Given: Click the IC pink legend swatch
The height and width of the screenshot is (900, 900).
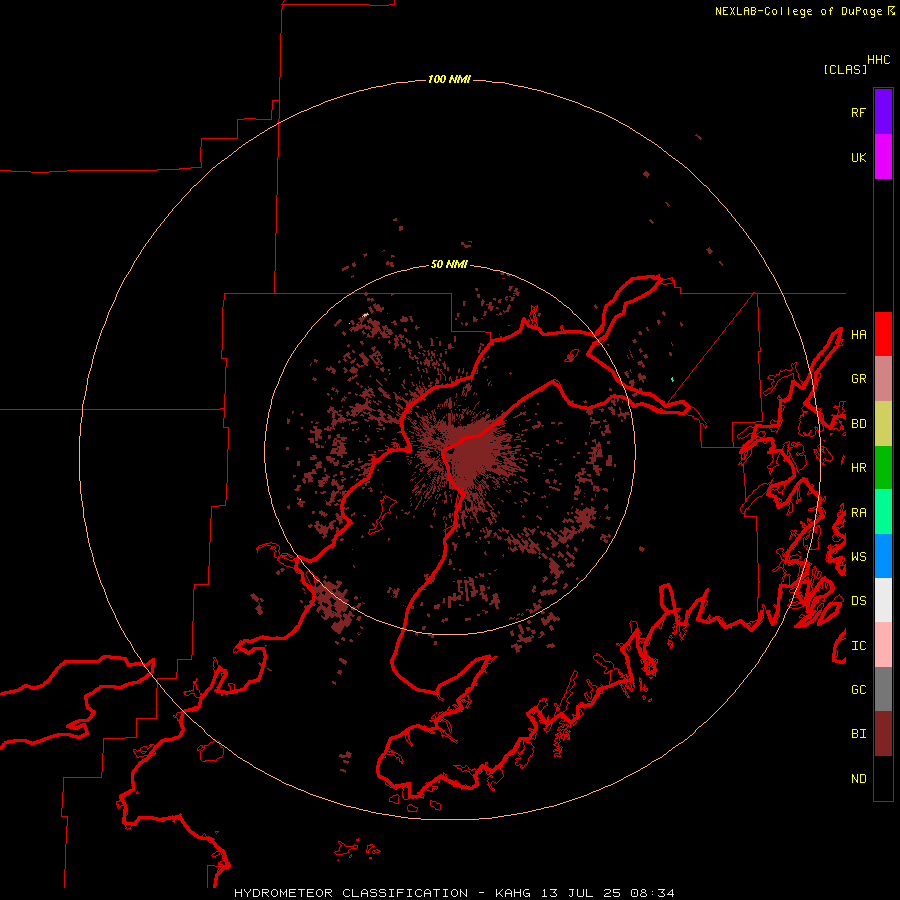Looking at the screenshot, I should pyautogui.click(x=883, y=645).
